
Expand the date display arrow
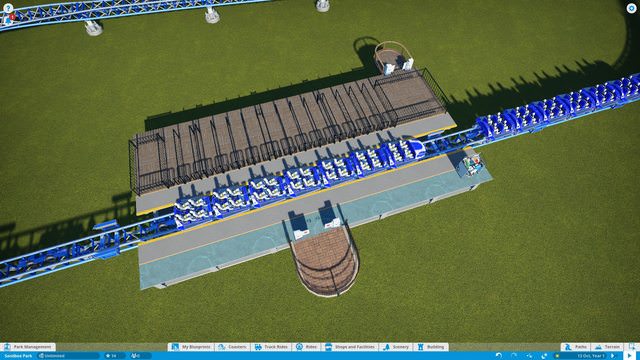tap(613, 356)
